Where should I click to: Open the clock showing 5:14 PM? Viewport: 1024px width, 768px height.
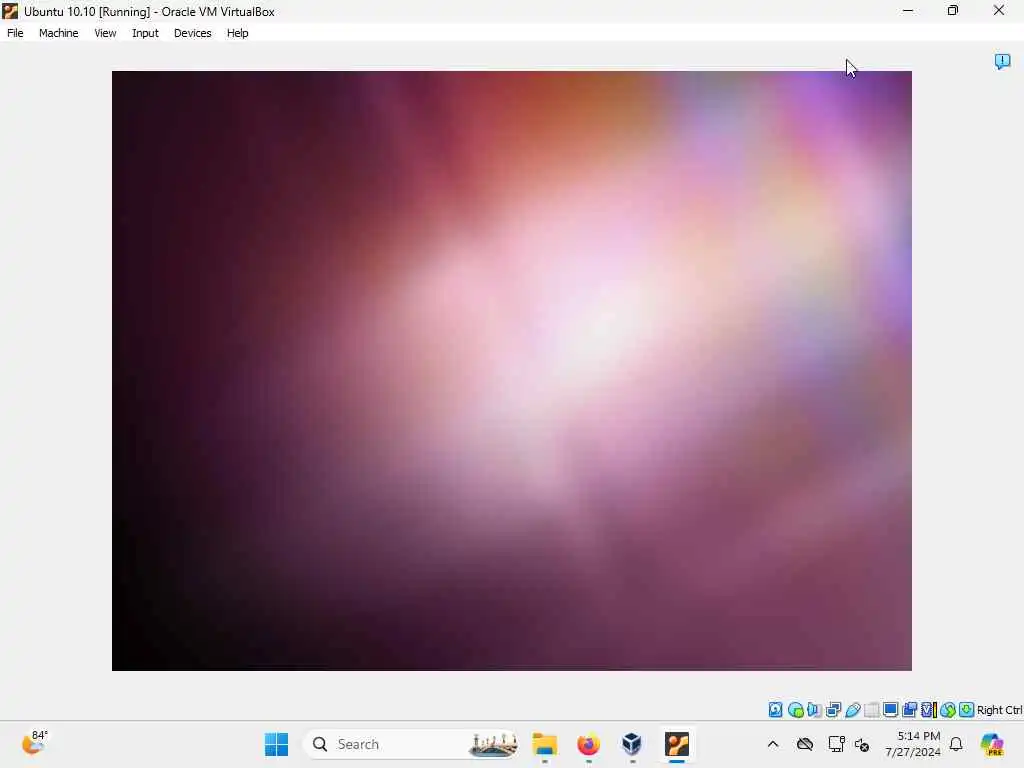pyautogui.click(x=913, y=744)
